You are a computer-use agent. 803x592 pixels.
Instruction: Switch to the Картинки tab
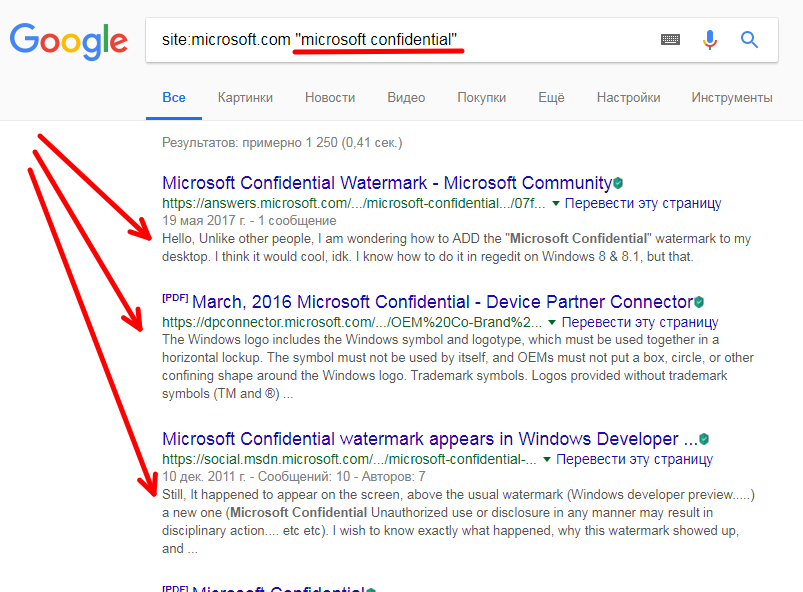tap(245, 97)
